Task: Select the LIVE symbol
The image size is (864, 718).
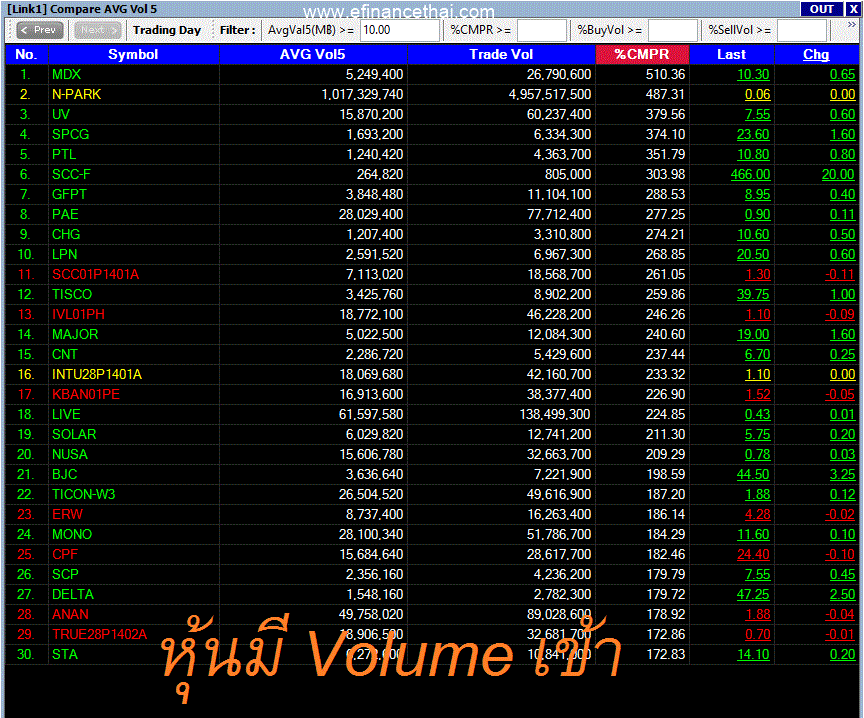Action: click(x=66, y=414)
